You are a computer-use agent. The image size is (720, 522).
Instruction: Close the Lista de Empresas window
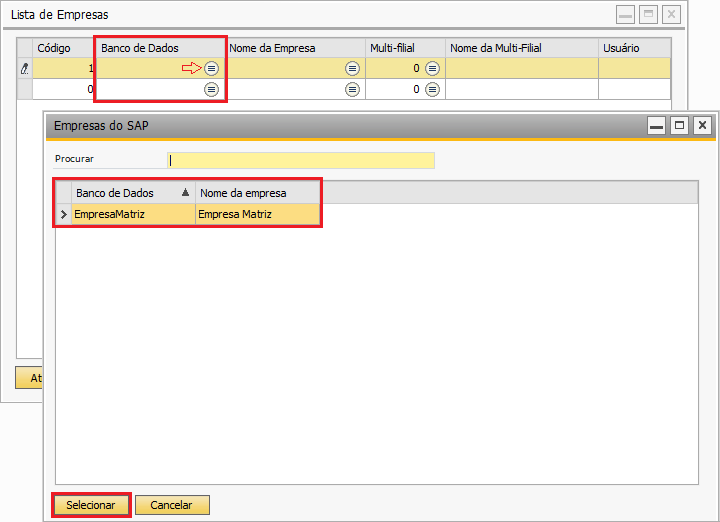671,15
